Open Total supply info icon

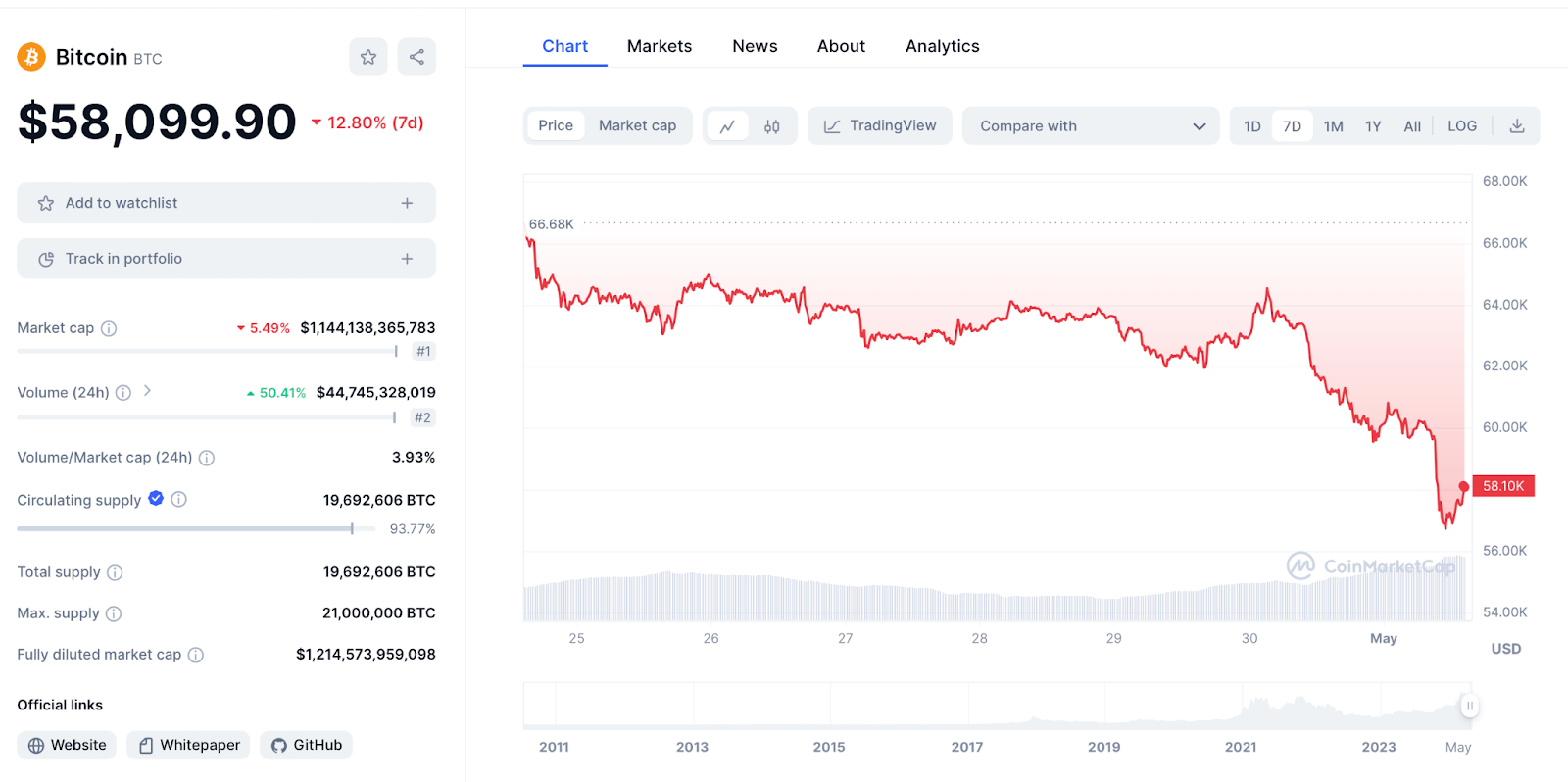115,572
